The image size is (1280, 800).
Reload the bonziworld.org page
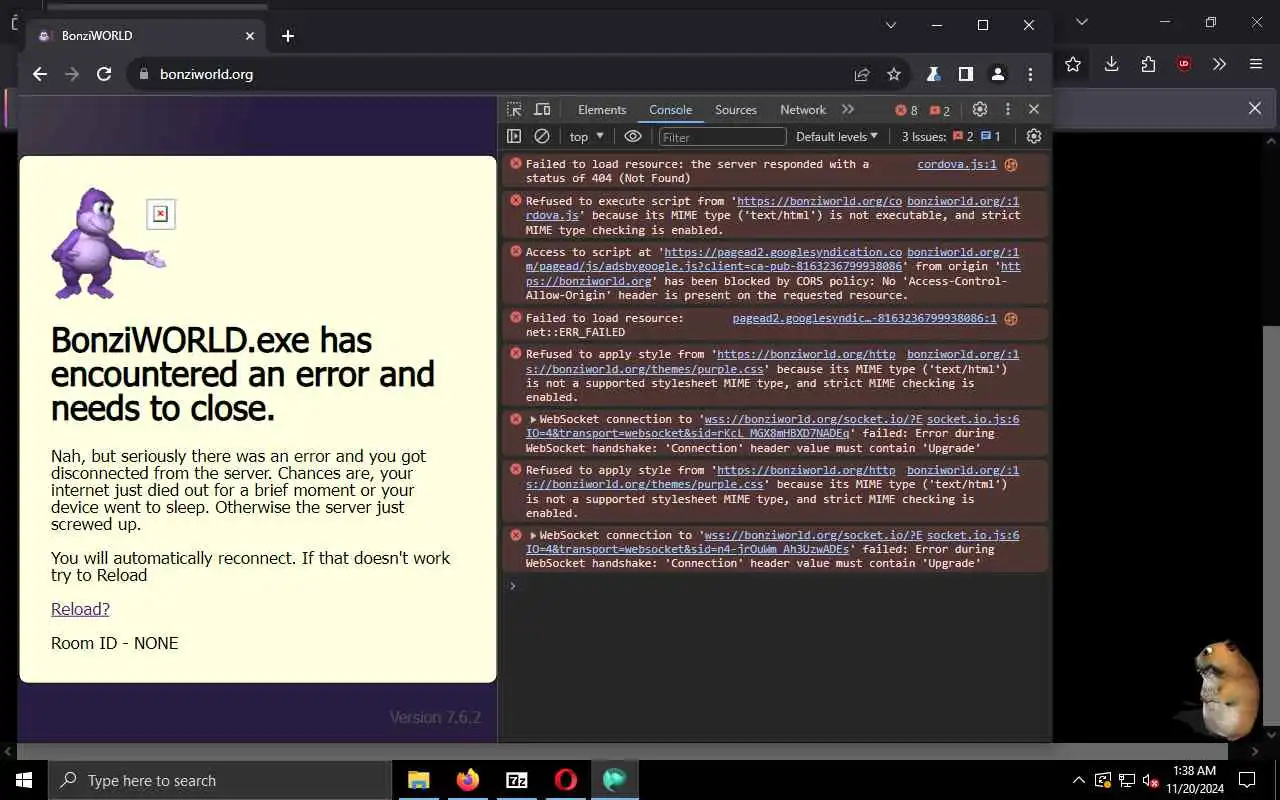point(104,74)
